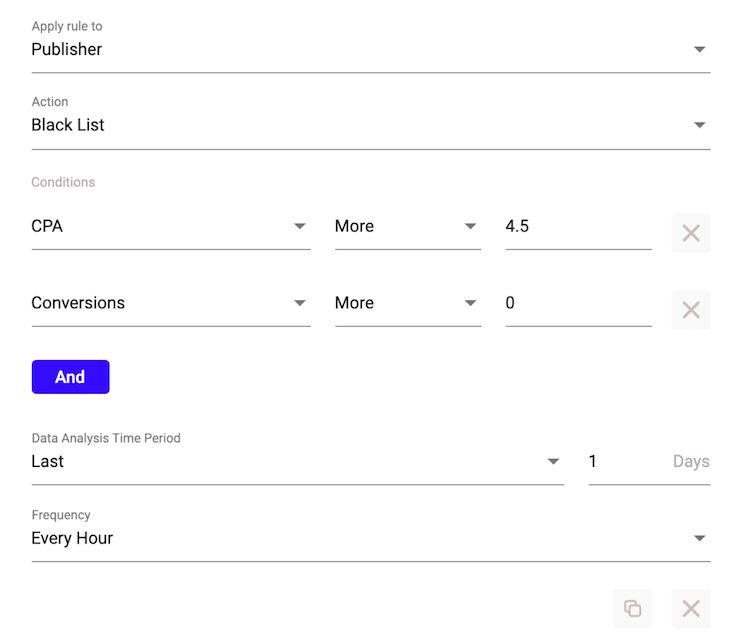Remove the CPA condition row
This screenshot has width=750, height=637.
tap(691, 233)
